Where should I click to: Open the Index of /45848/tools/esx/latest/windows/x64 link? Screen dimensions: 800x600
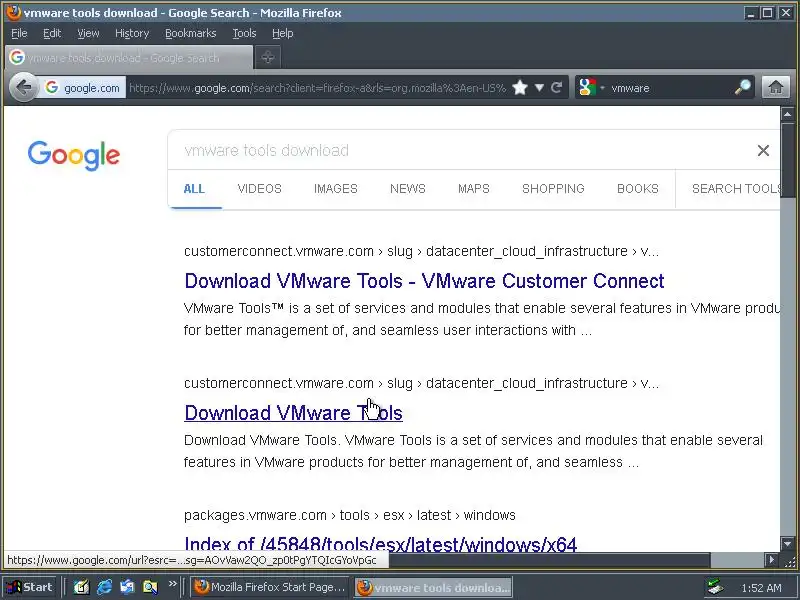[x=380, y=544]
